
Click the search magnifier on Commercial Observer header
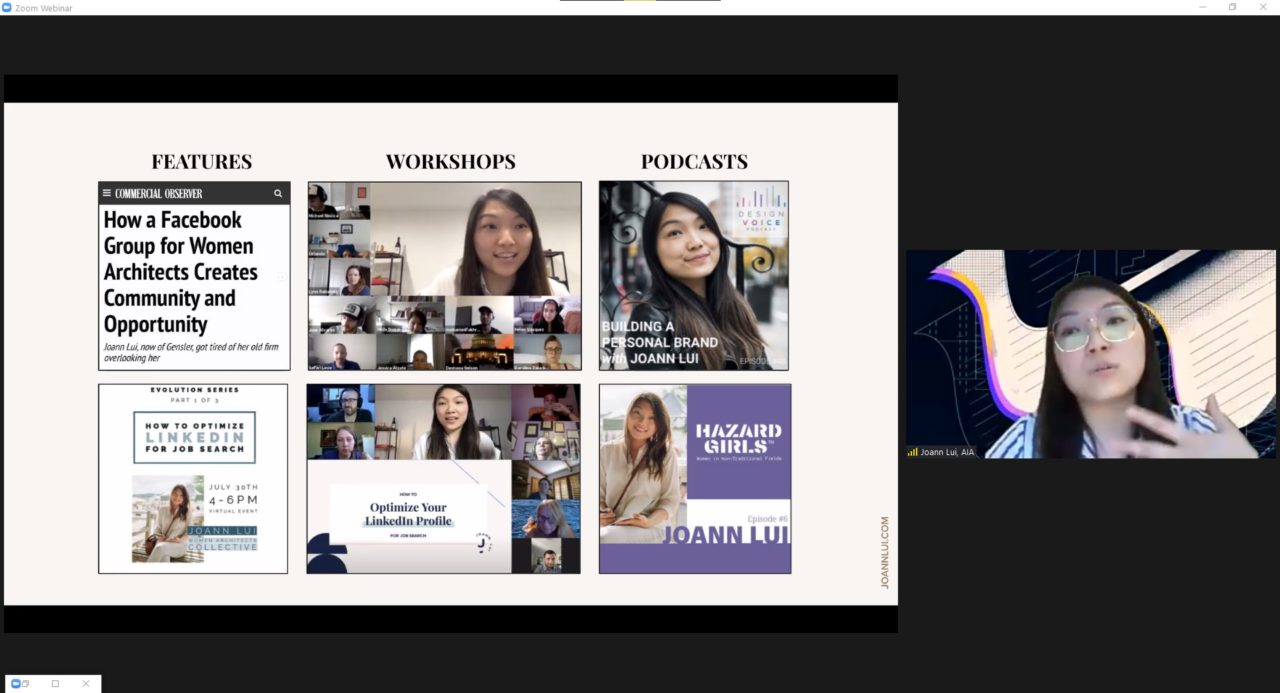coord(278,193)
